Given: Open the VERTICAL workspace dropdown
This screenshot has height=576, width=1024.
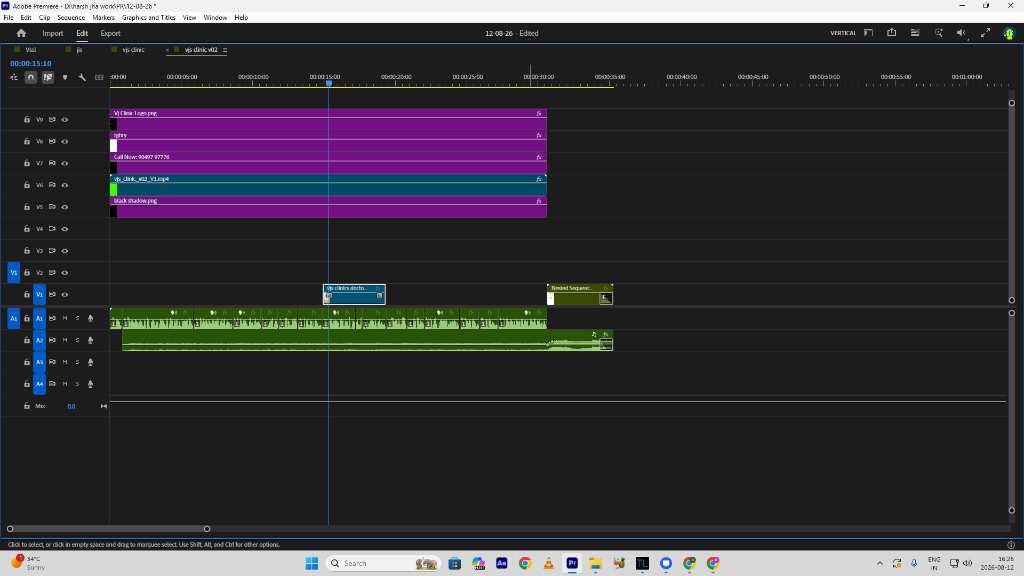Looking at the screenshot, I should [842, 33].
